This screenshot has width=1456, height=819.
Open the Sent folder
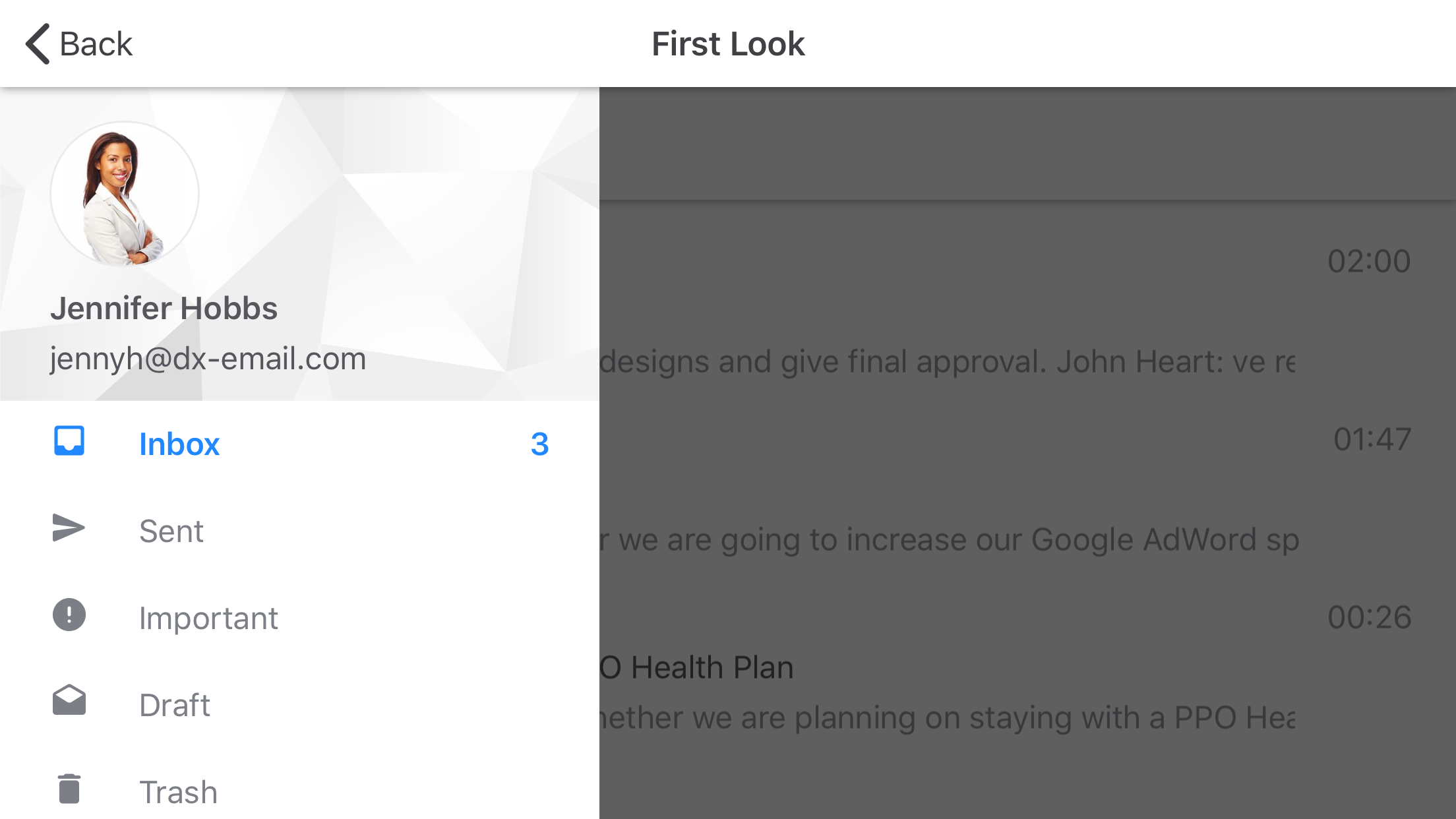click(171, 531)
